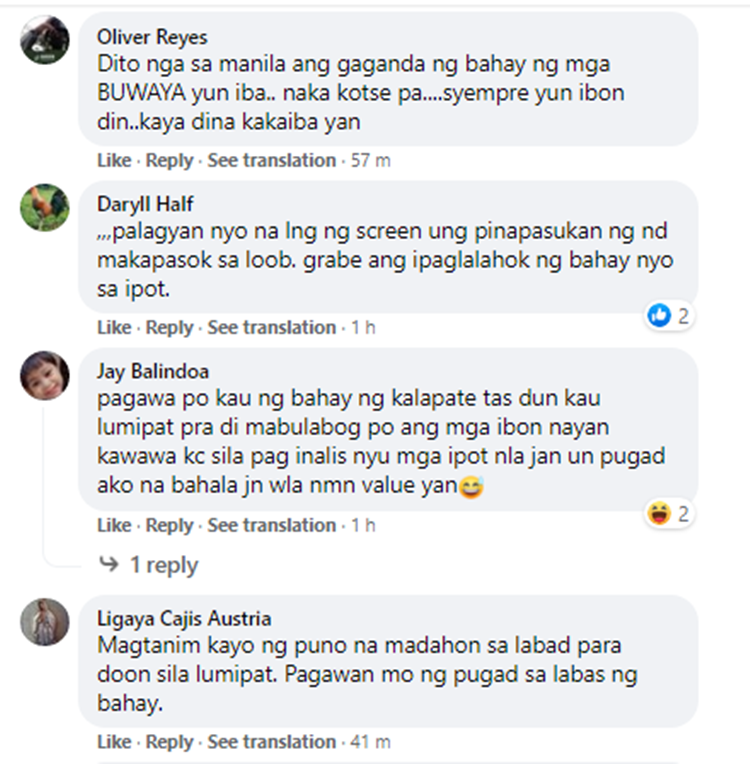Click the 57 m timestamp on Oliver's comment
The height and width of the screenshot is (764, 750).
coord(370,160)
